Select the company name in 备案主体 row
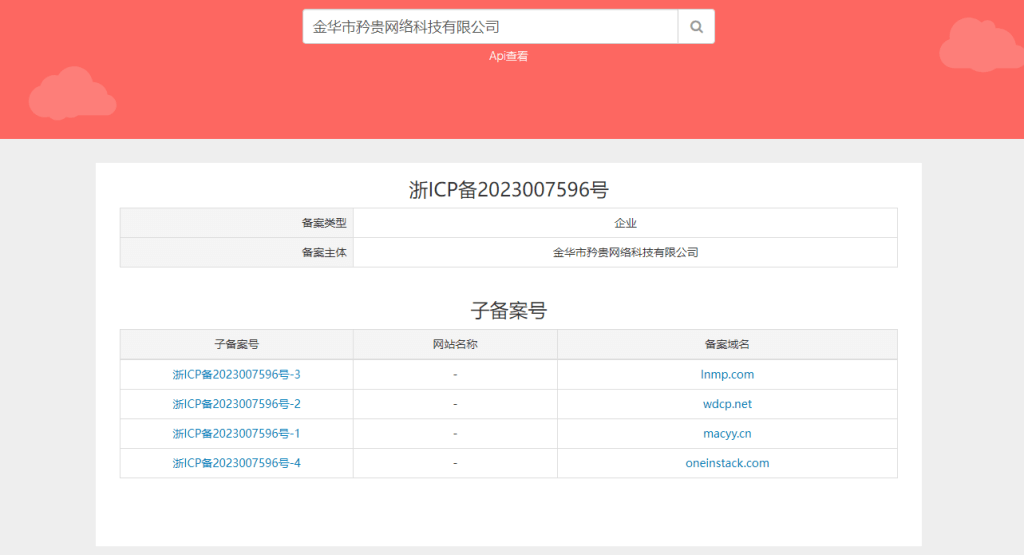The image size is (1024, 555). [625, 252]
